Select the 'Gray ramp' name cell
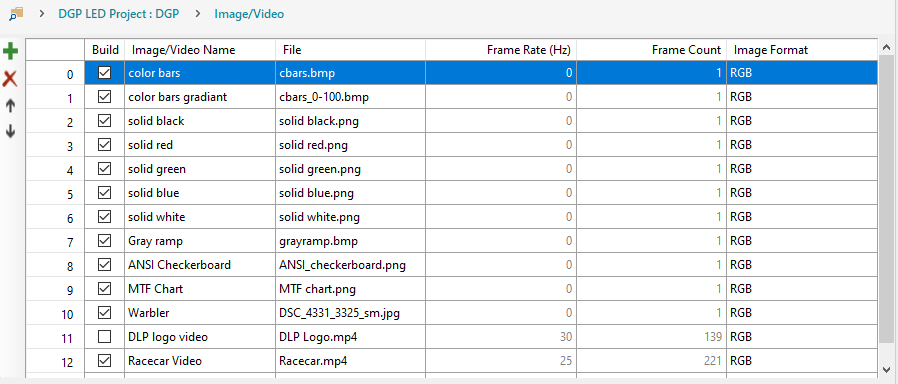Viewport: 898px width, 384px height. (x=200, y=242)
